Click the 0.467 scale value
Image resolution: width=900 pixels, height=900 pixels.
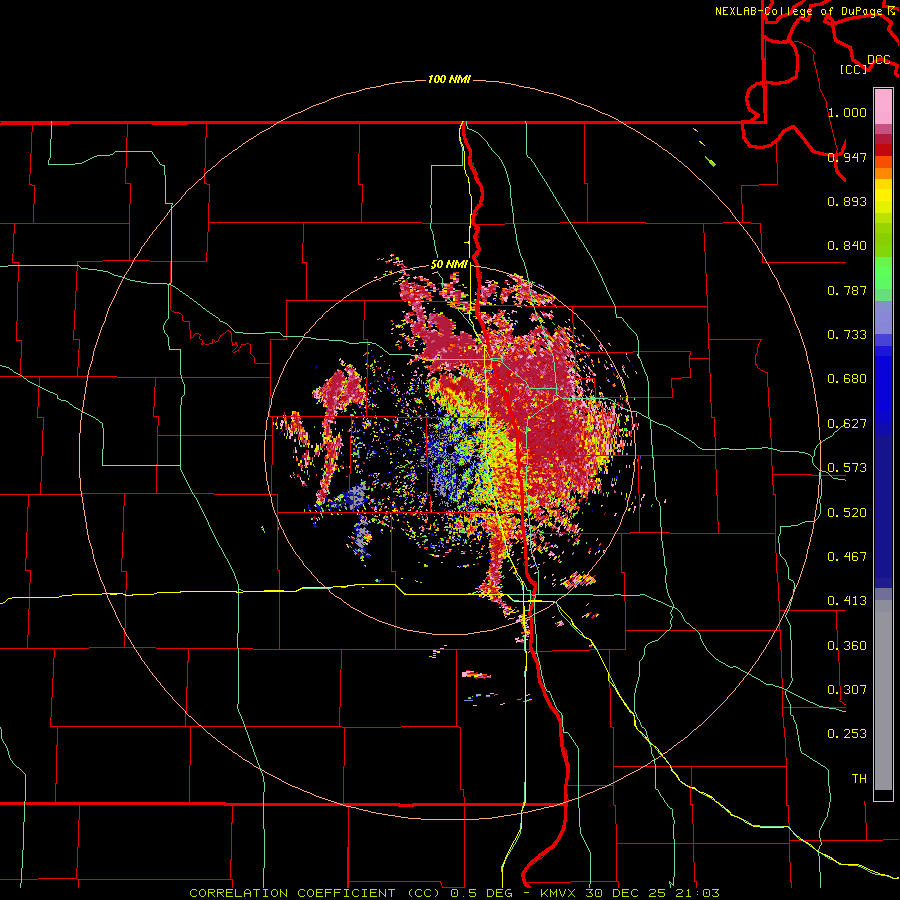coord(847,557)
